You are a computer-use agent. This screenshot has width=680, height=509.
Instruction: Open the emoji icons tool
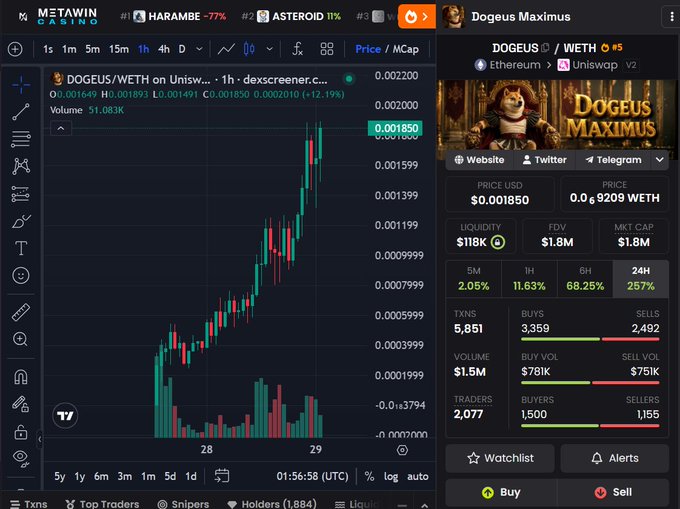(21, 276)
